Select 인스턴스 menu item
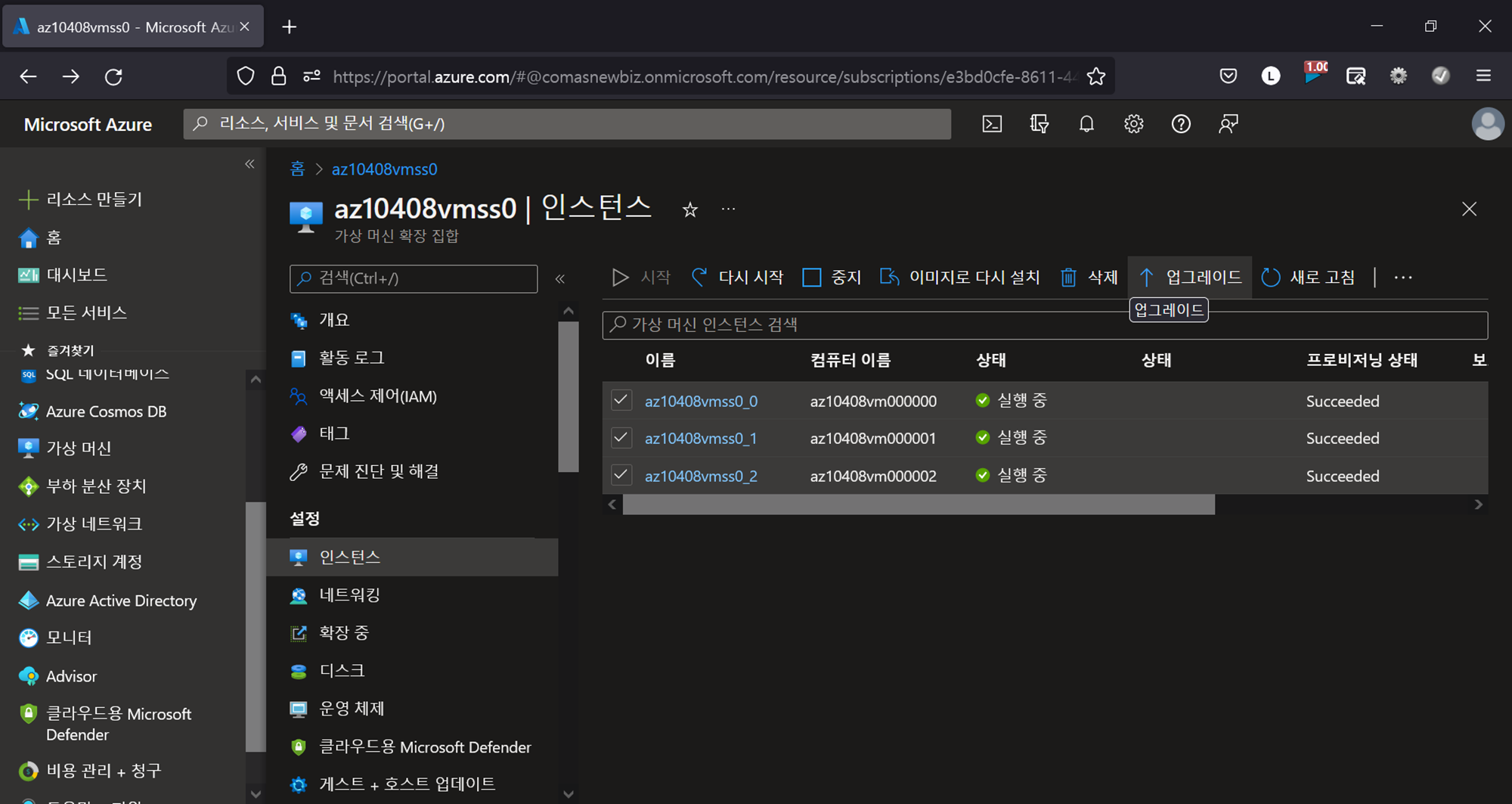This screenshot has height=804, width=1512. 412,557
